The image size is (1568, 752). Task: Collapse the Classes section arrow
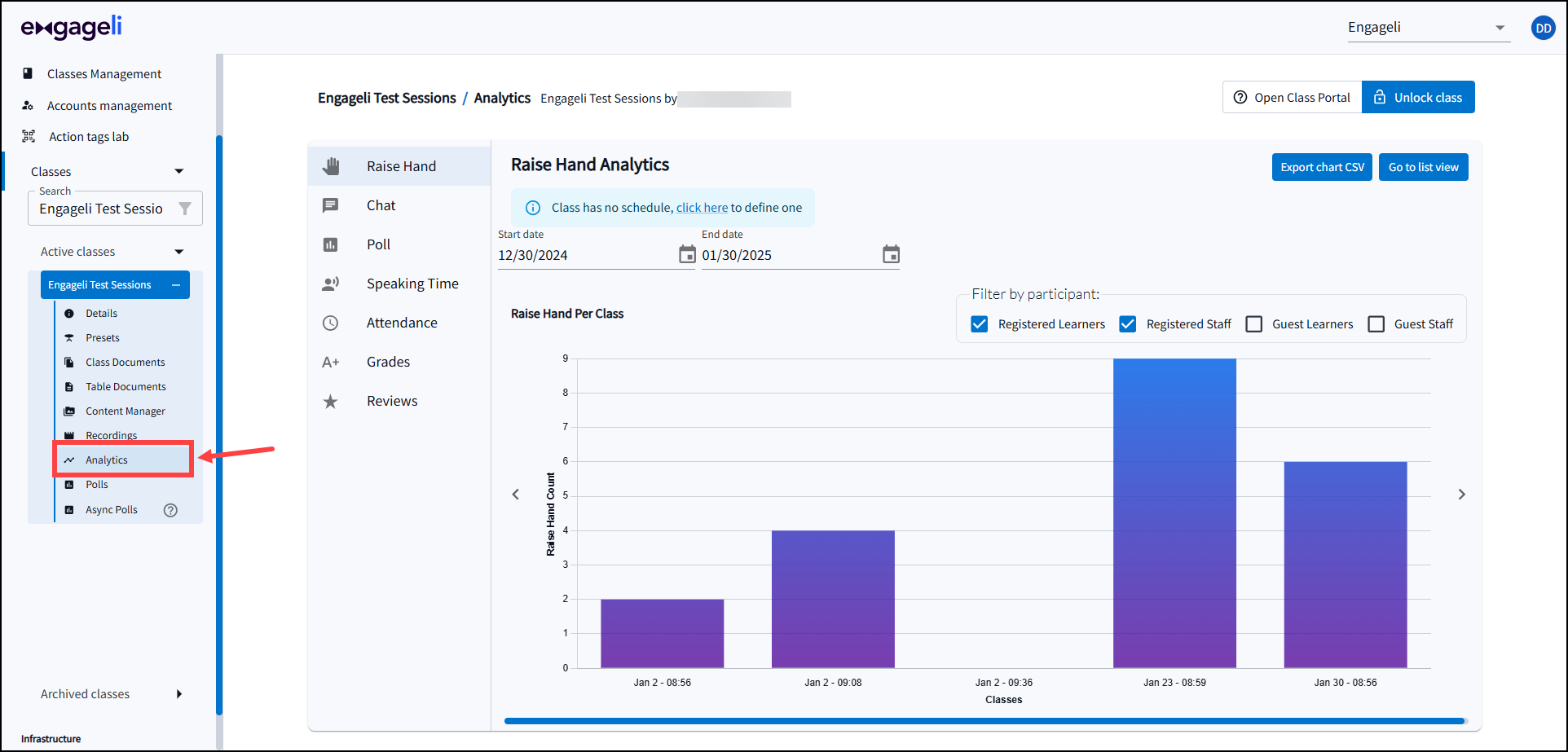pos(179,171)
